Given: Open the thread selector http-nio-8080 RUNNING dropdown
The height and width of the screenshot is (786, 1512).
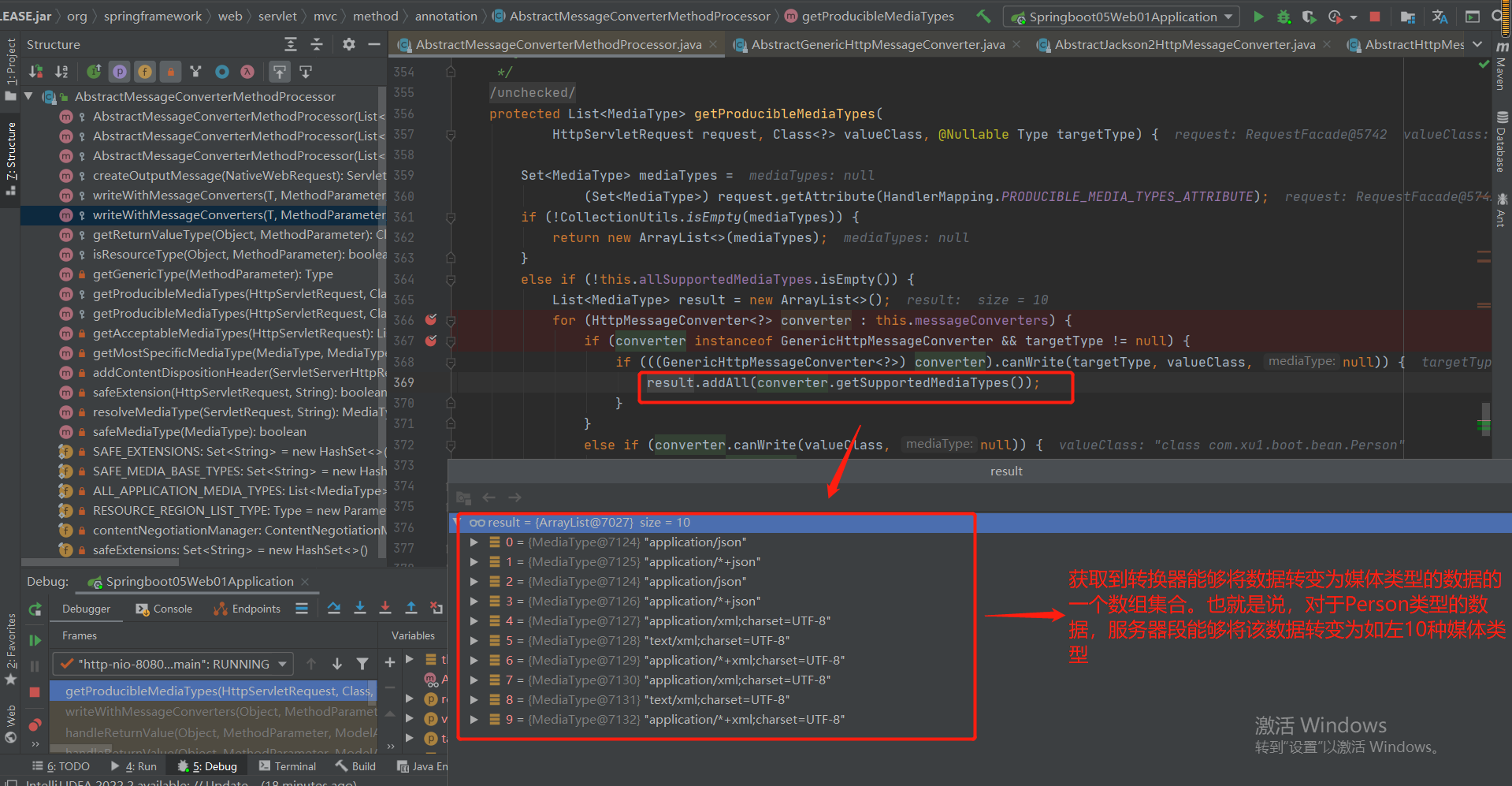Looking at the screenshot, I should 173,664.
